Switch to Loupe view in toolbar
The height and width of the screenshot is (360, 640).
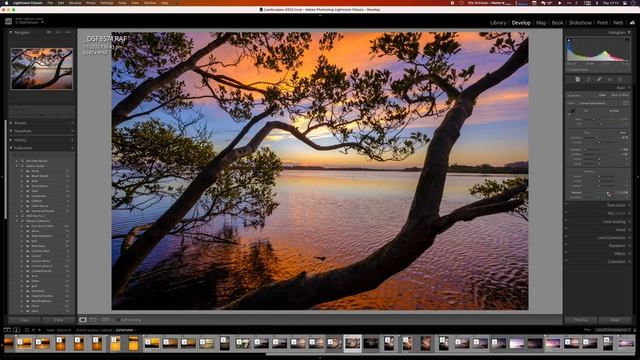pyautogui.click(x=83, y=320)
